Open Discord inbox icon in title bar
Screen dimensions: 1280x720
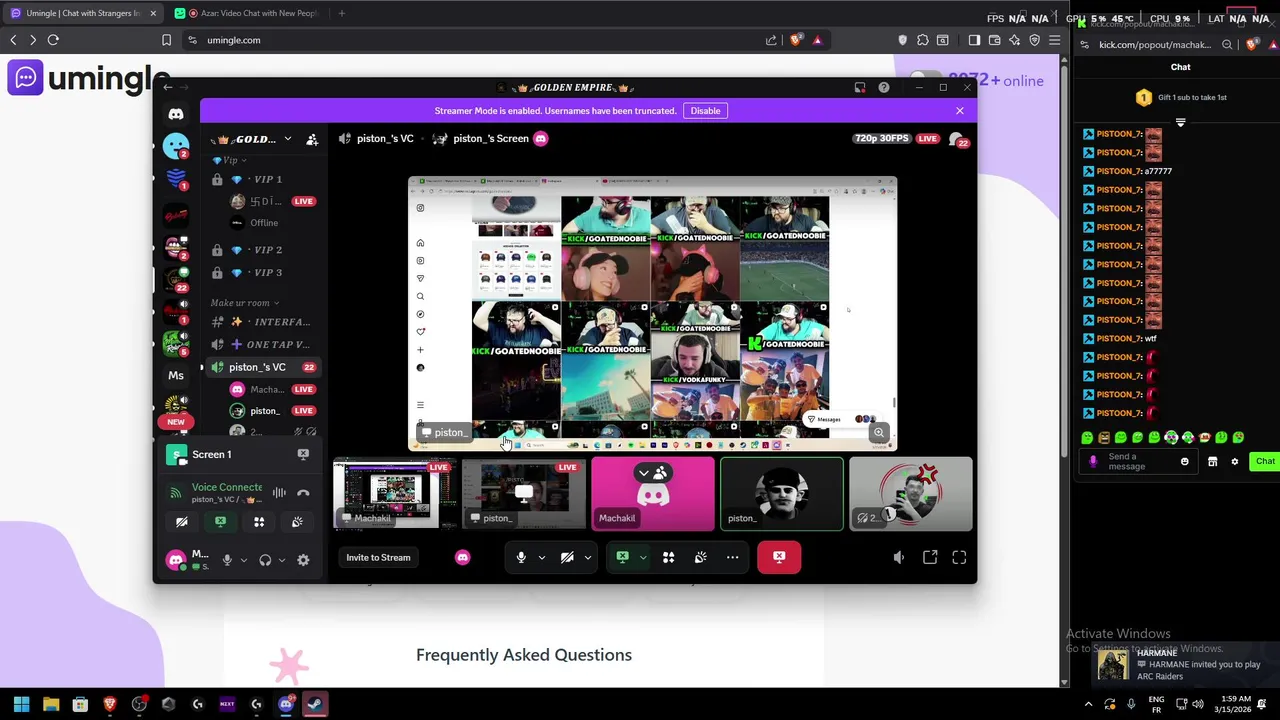tap(860, 88)
